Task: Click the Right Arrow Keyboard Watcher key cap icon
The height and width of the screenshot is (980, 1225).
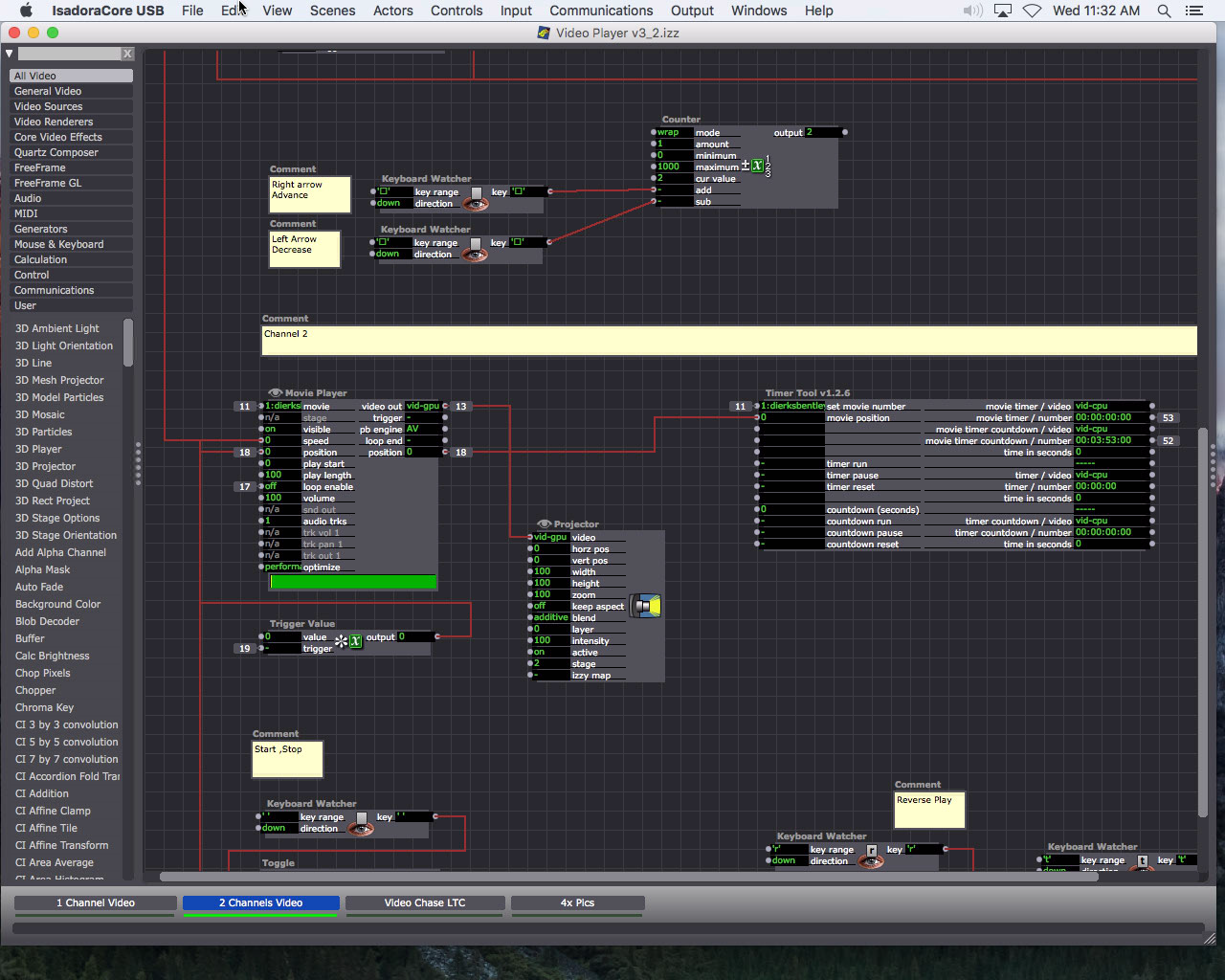Action: coord(477,192)
